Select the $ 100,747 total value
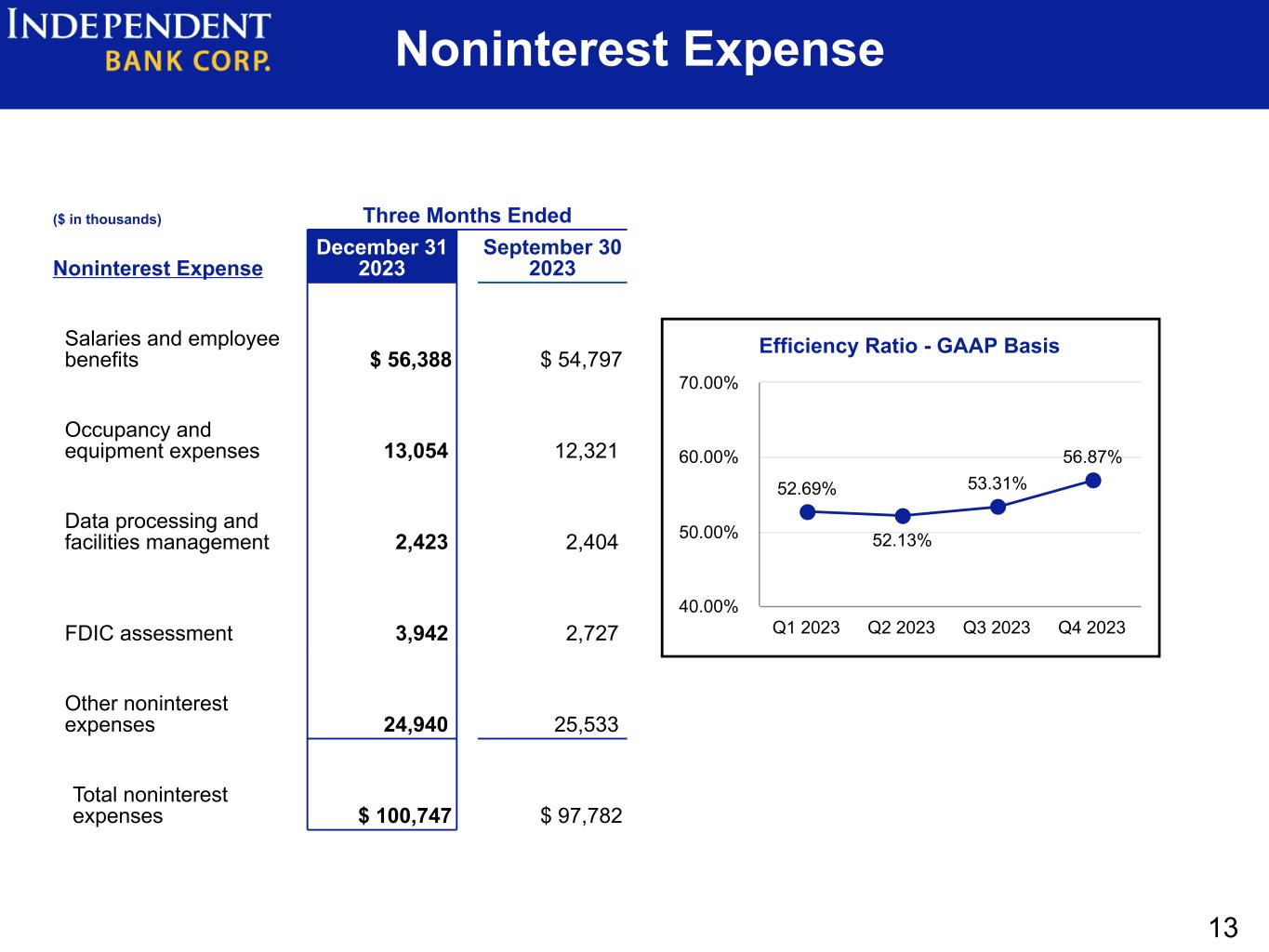The height and width of the screenshot is (952, 1269). pyautogui.click(x=405, y=816)
